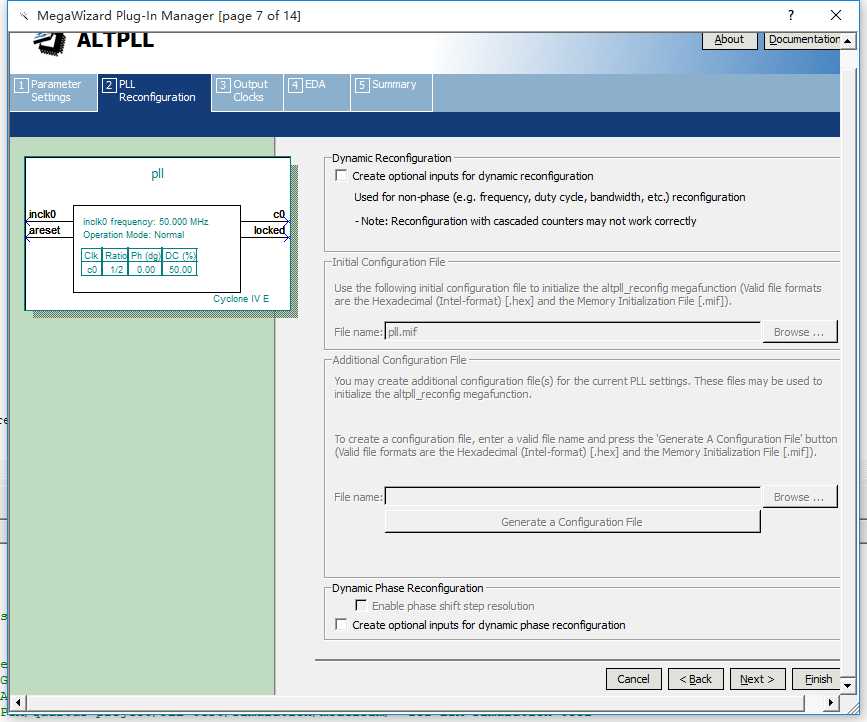Click the 'DC (%)' table header

pyautogui.click(x=180, y=255)
